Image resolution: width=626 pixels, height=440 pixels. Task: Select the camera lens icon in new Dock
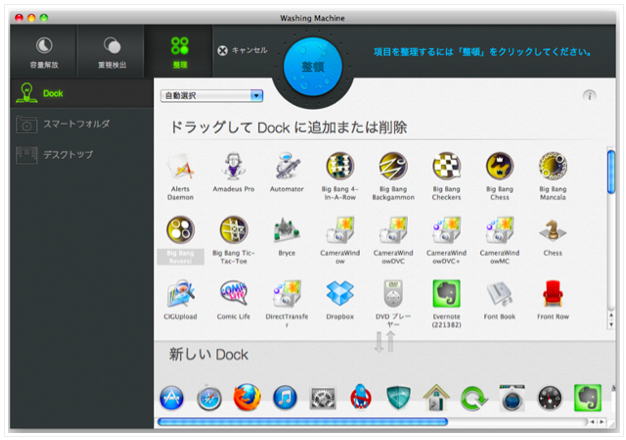(x=512, y=398)
